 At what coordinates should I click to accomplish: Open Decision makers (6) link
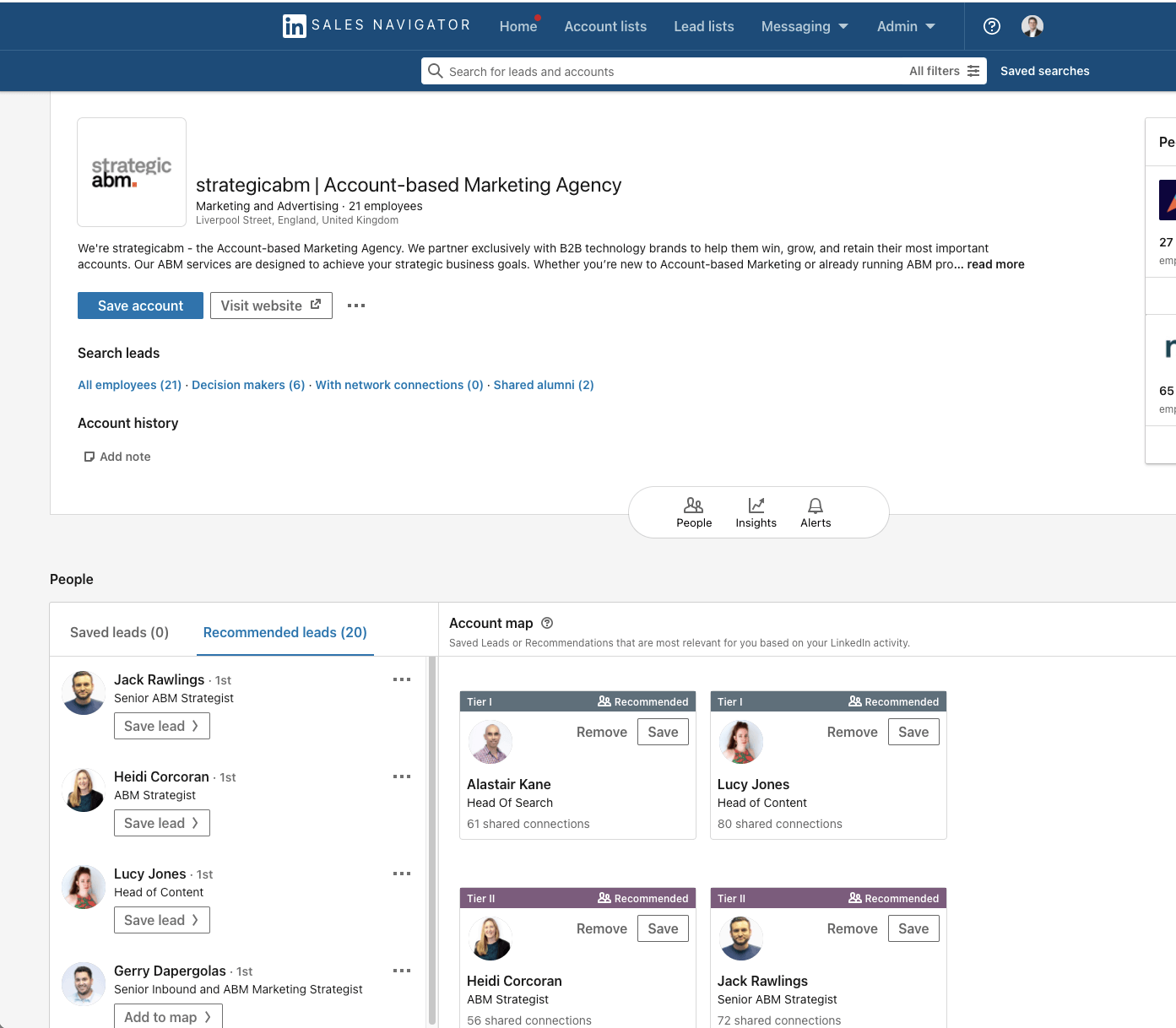pos(248,385)
